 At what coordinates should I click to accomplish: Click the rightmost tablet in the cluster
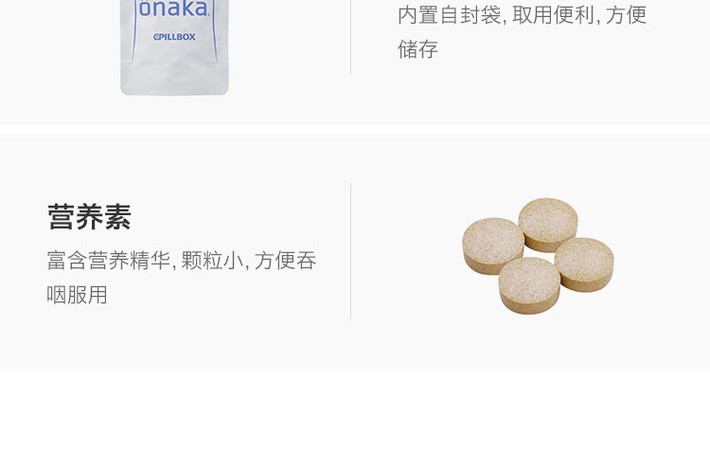pos(584,264)
